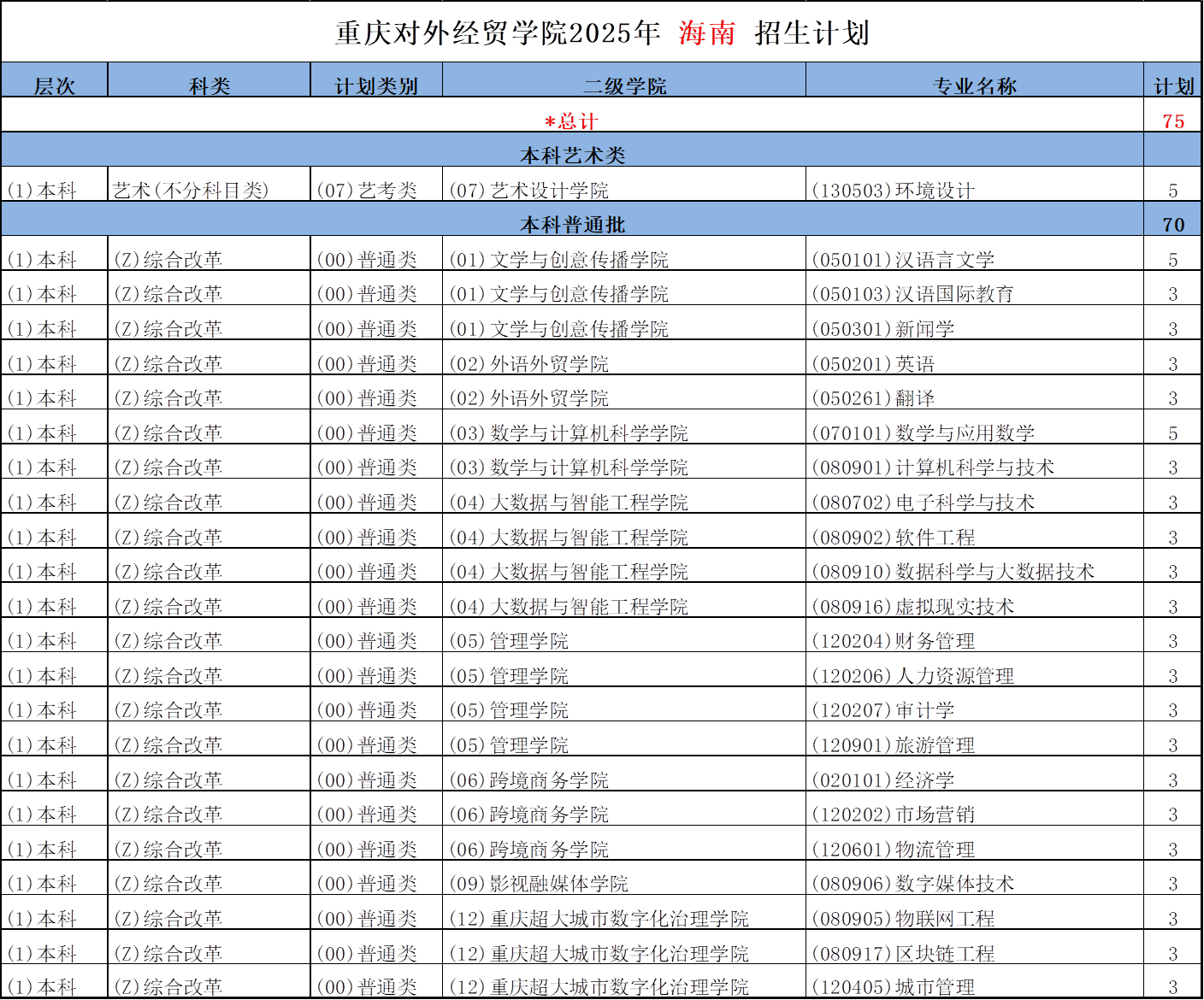Click the red 海南 text in title
Image resolution: width=1204 pixels, height=1000 pixels.
click(707, 33)
